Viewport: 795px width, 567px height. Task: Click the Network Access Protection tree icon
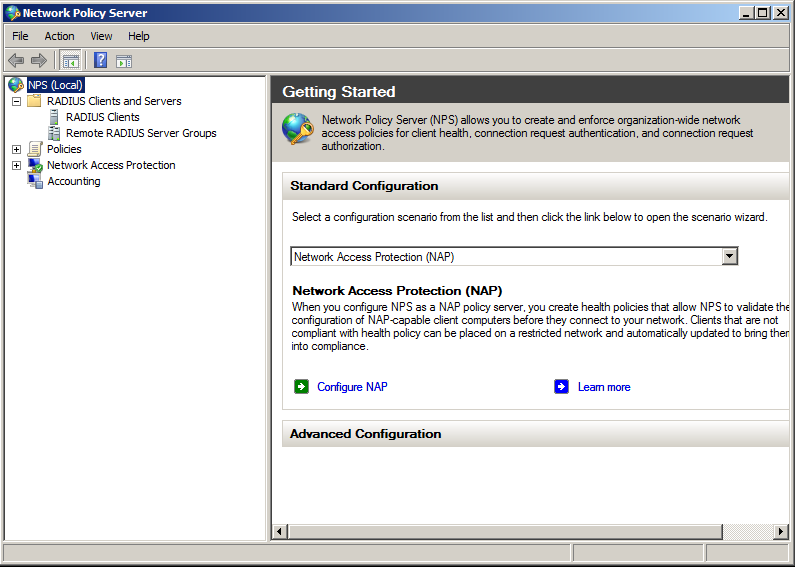[x=35, y=165]
